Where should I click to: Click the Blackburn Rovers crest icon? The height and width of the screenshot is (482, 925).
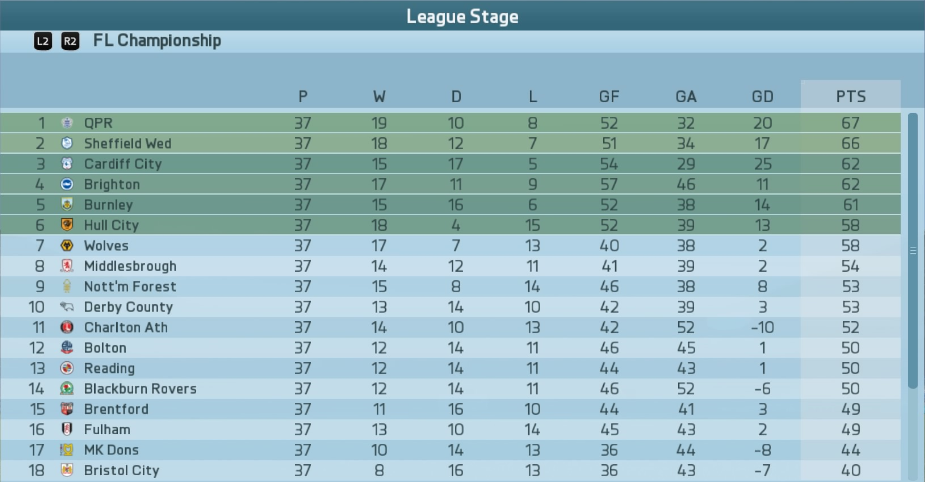coord(67,388)
